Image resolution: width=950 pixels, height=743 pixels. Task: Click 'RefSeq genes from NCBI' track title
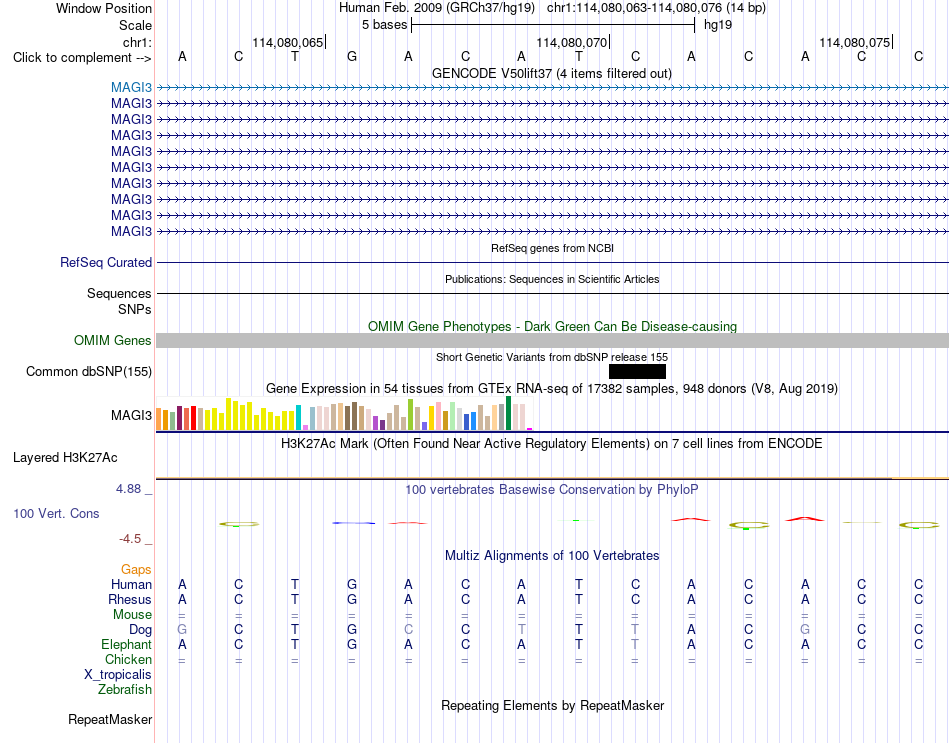click(x=552, y=248)
